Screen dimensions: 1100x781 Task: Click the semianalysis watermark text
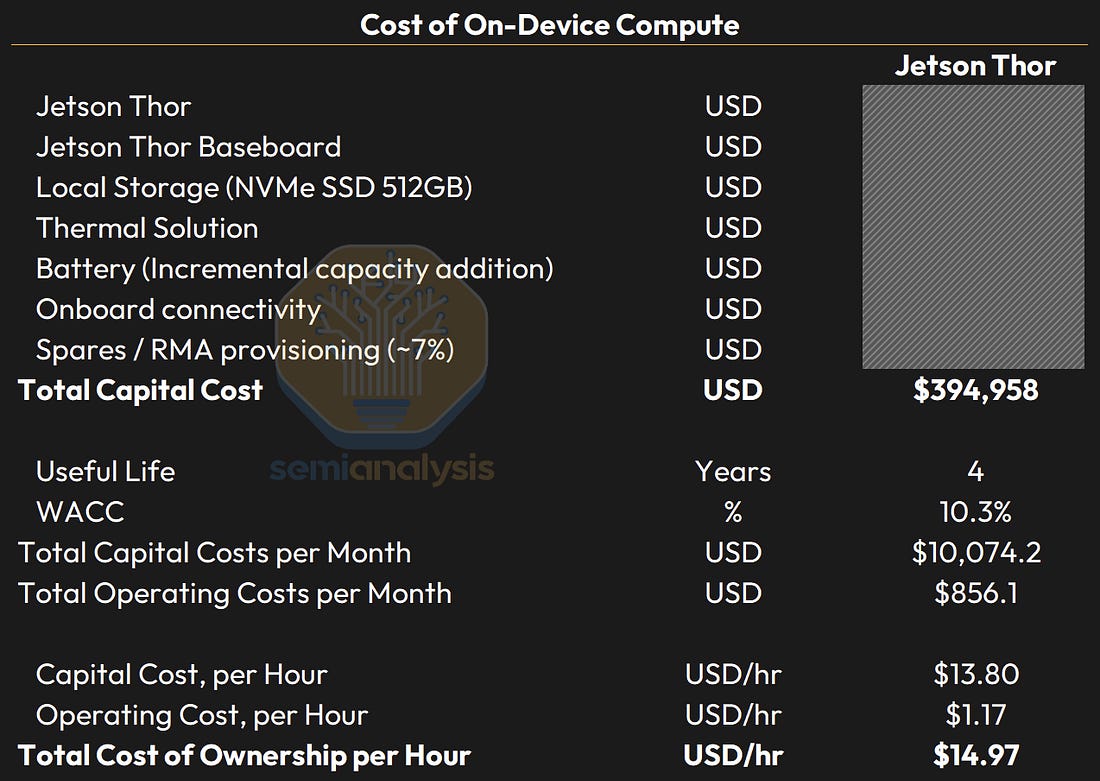(x=382, y=469)
